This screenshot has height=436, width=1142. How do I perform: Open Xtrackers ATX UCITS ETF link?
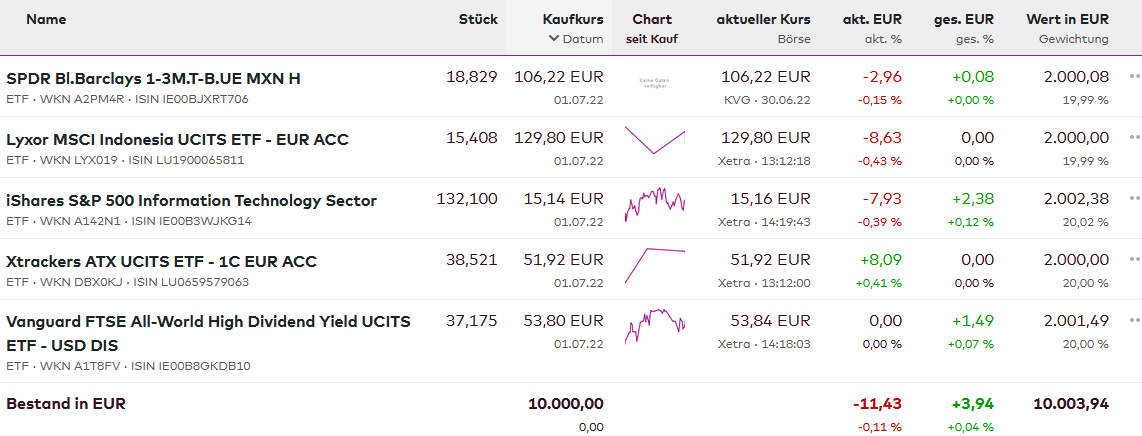(x=161, y=261)
